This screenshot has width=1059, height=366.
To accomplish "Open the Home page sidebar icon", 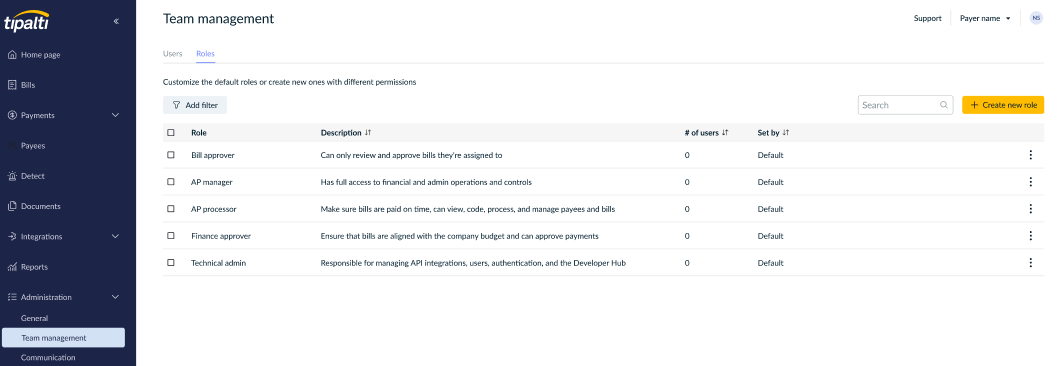I will point(12,55).
